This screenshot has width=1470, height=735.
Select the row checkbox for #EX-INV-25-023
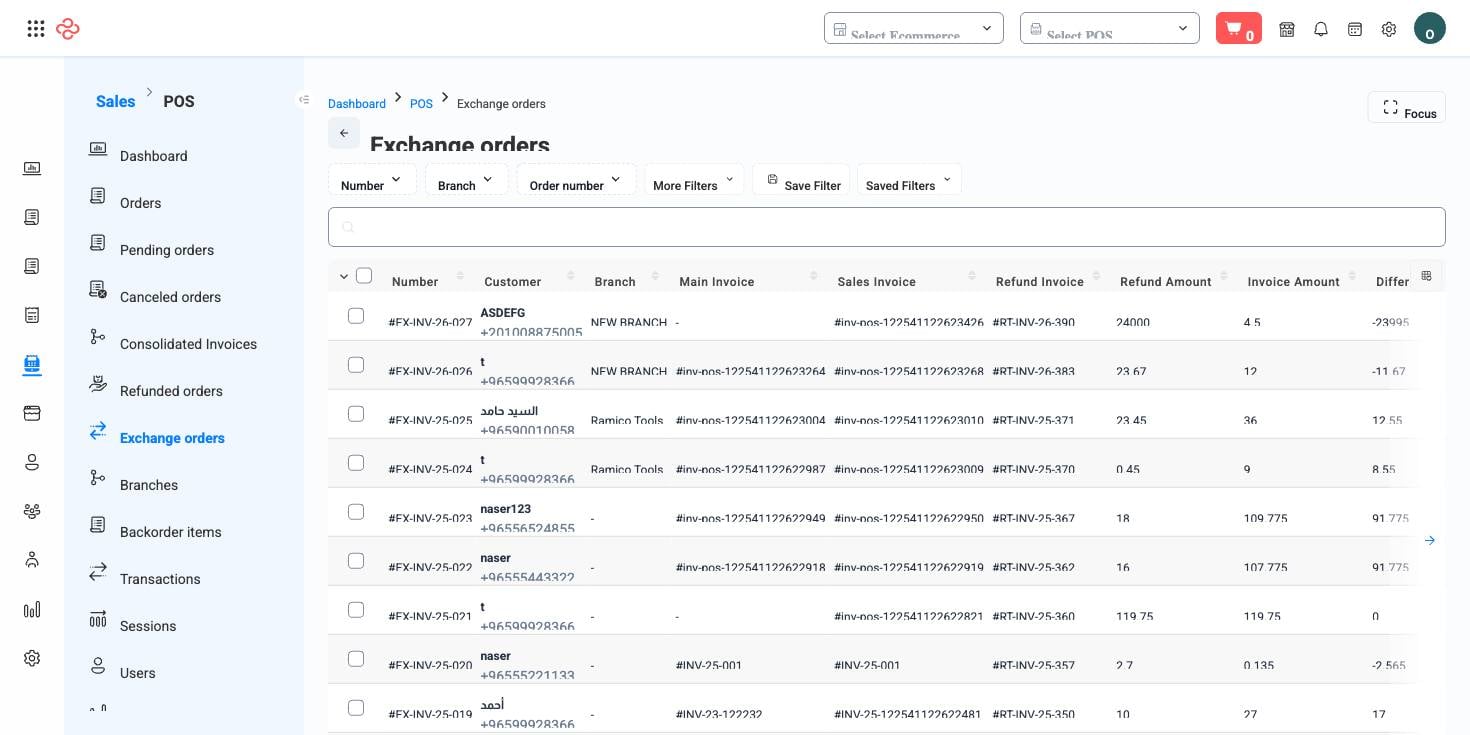pos(356,512)
